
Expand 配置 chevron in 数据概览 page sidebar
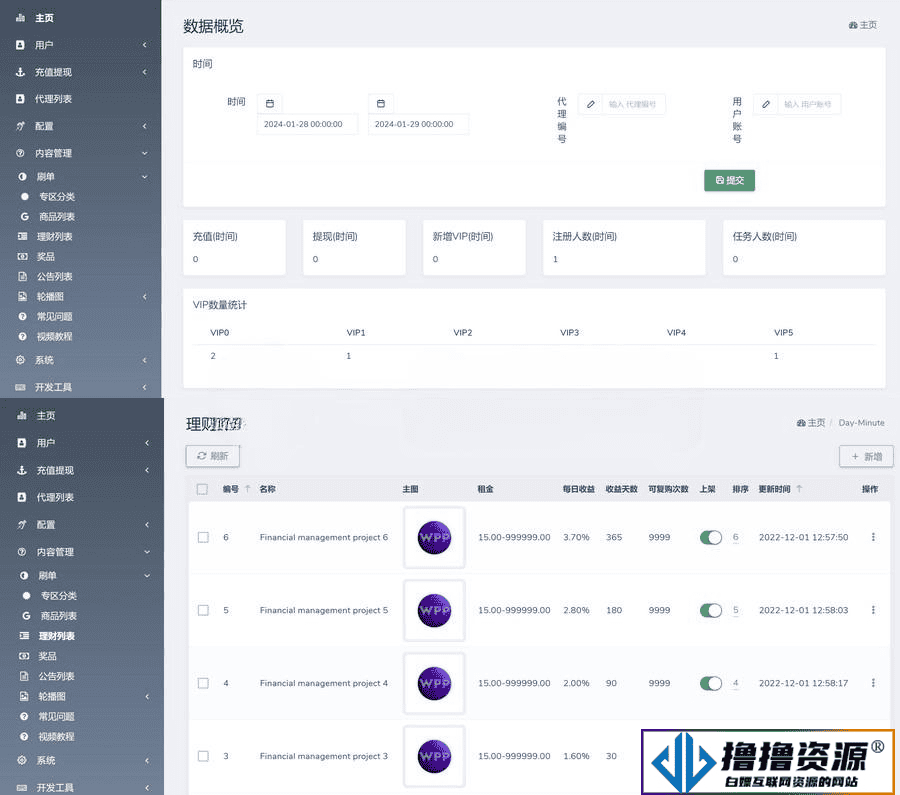click(x=145, y=126)
